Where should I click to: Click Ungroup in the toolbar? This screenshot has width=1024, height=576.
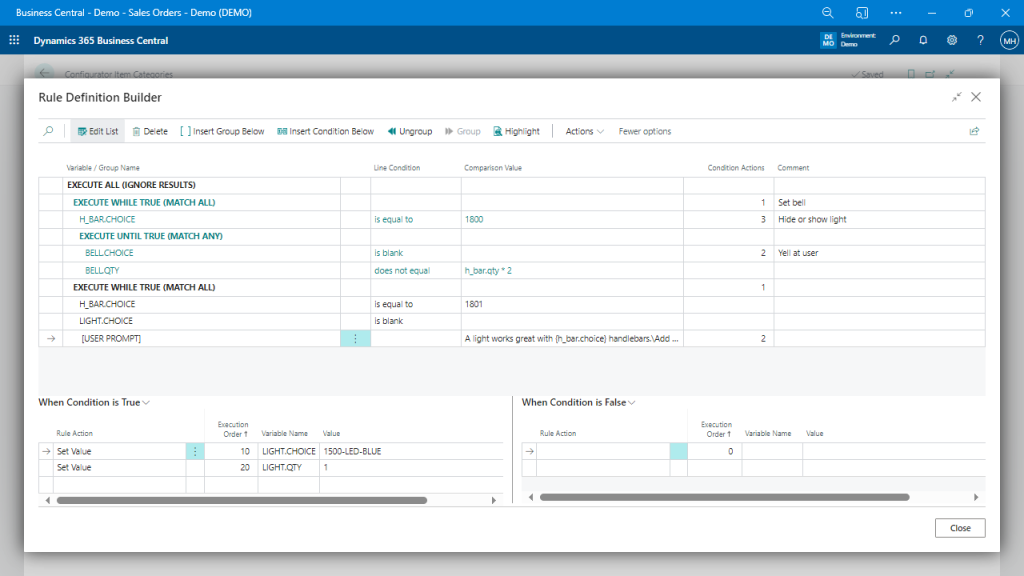click(409, 131)
